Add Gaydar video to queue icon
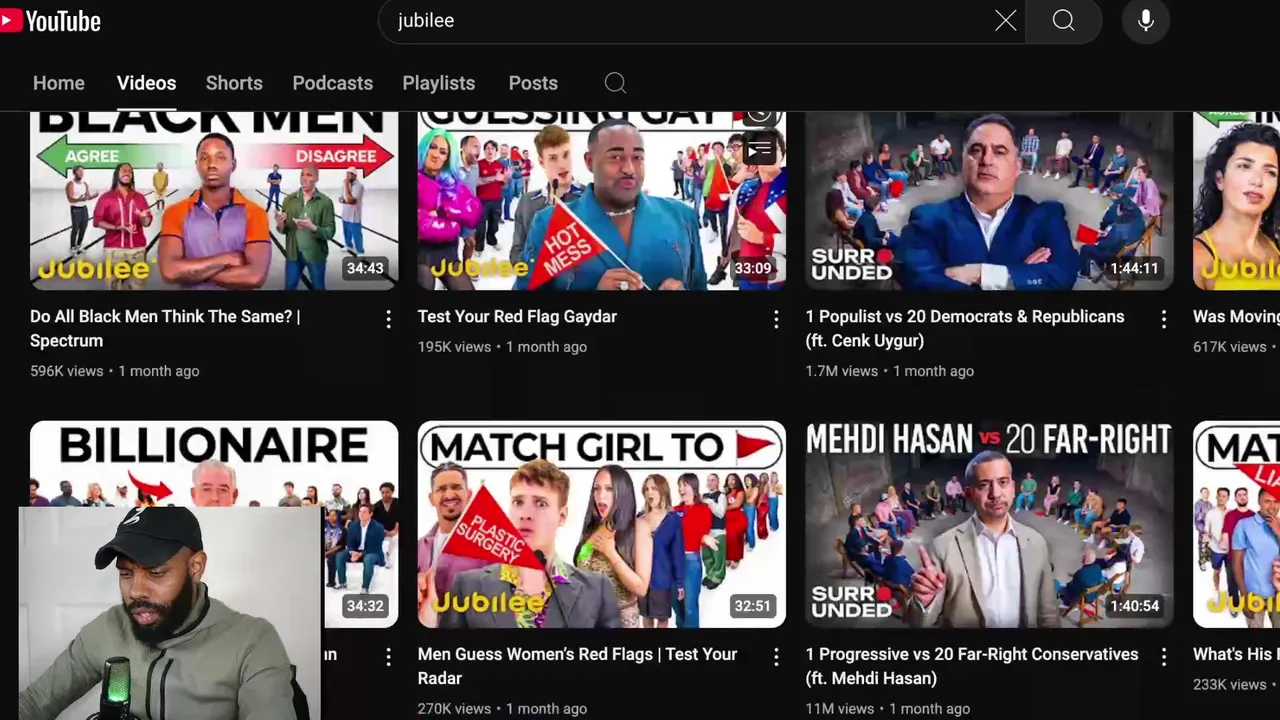Image resolution: width=1280 pixels, height=720 pixels. point(760,149)
